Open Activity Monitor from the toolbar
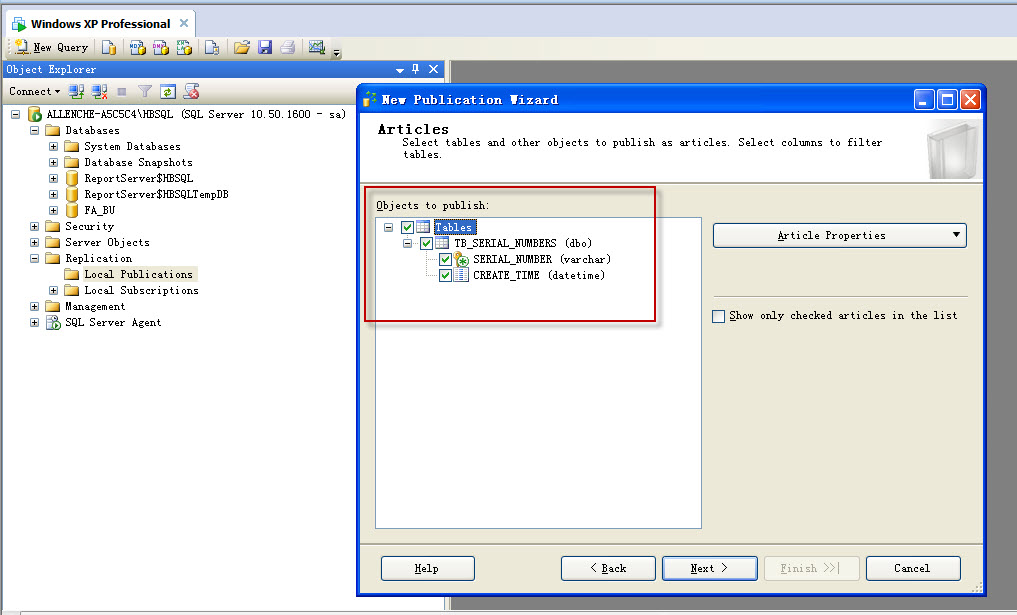The width and height of the screenshot is (1017, 615). pos(317,47)
